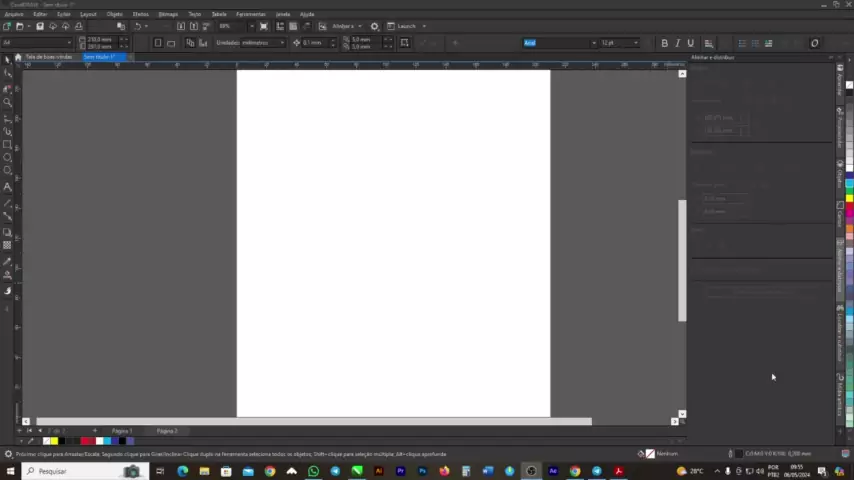Click the Undo arrow icon

pos(137,26)
